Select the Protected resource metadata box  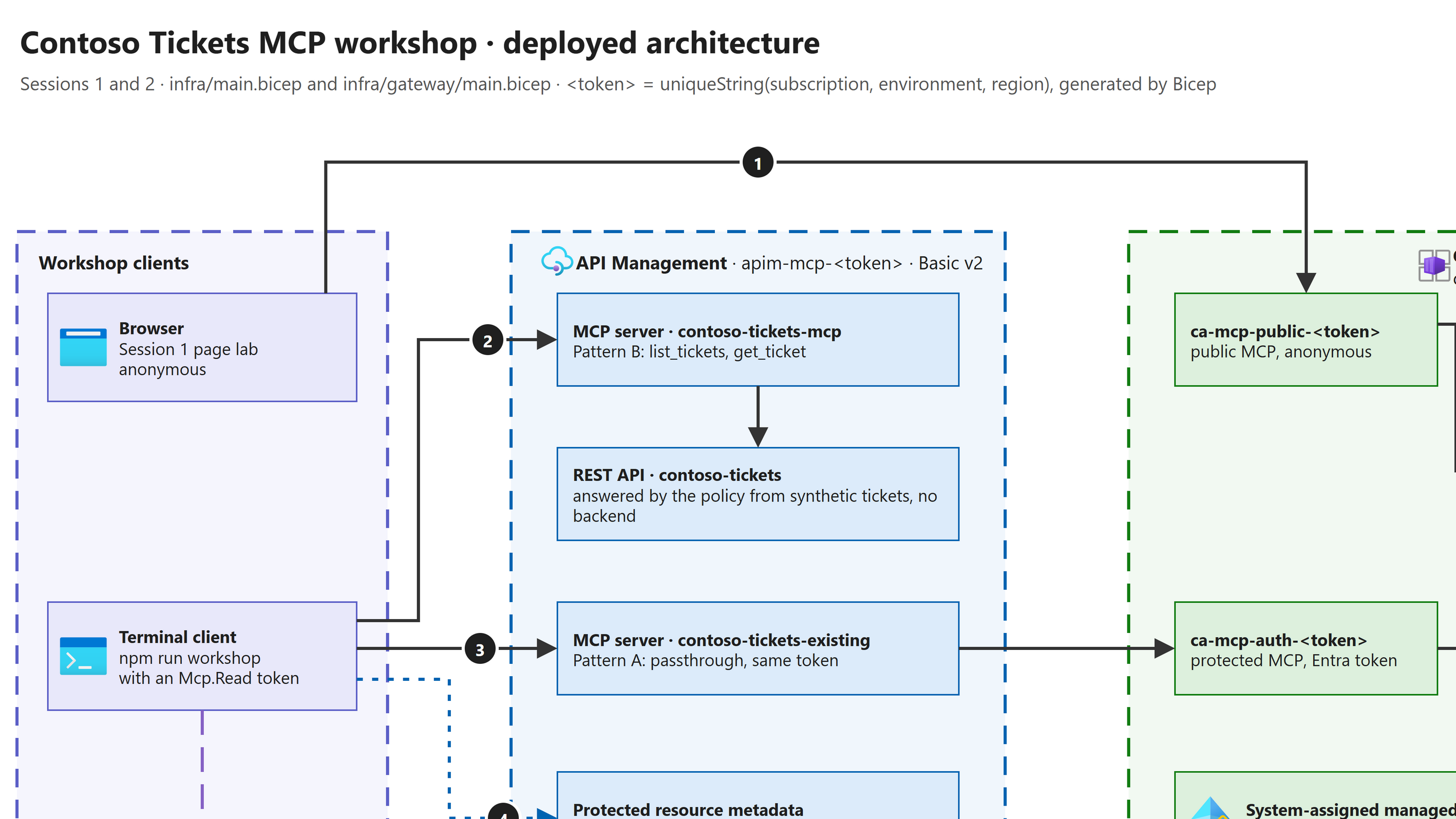pyautogui.click(x=758, y=795)
